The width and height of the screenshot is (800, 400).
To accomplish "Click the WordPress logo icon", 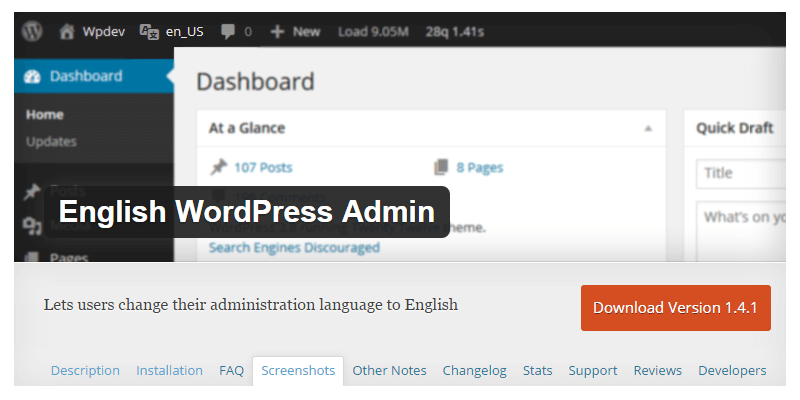I will coord(32,31).
